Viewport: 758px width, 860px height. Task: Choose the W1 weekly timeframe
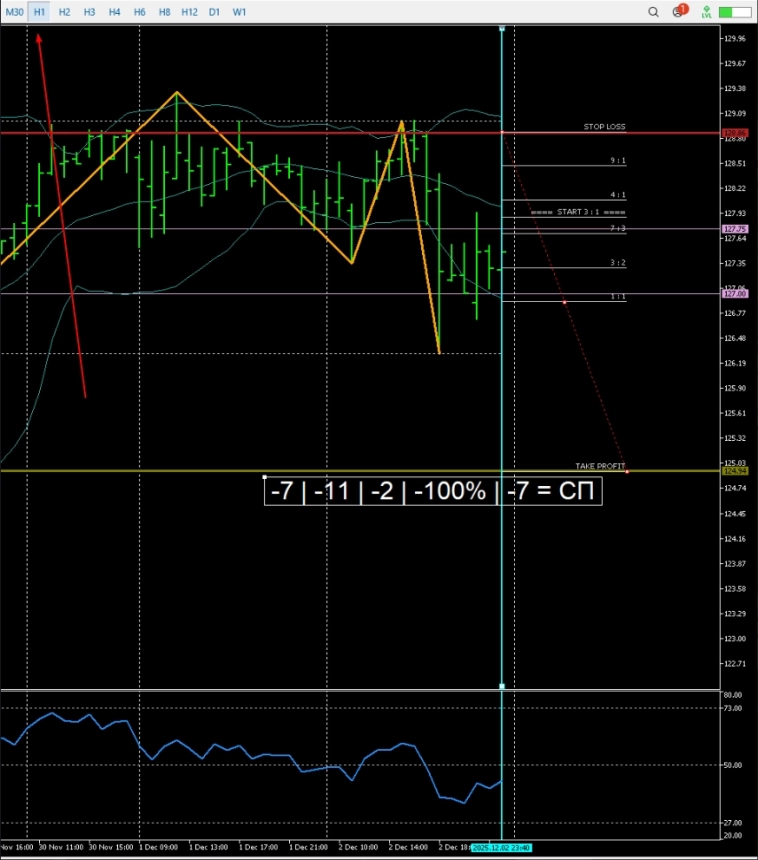(x=239, y=12)
